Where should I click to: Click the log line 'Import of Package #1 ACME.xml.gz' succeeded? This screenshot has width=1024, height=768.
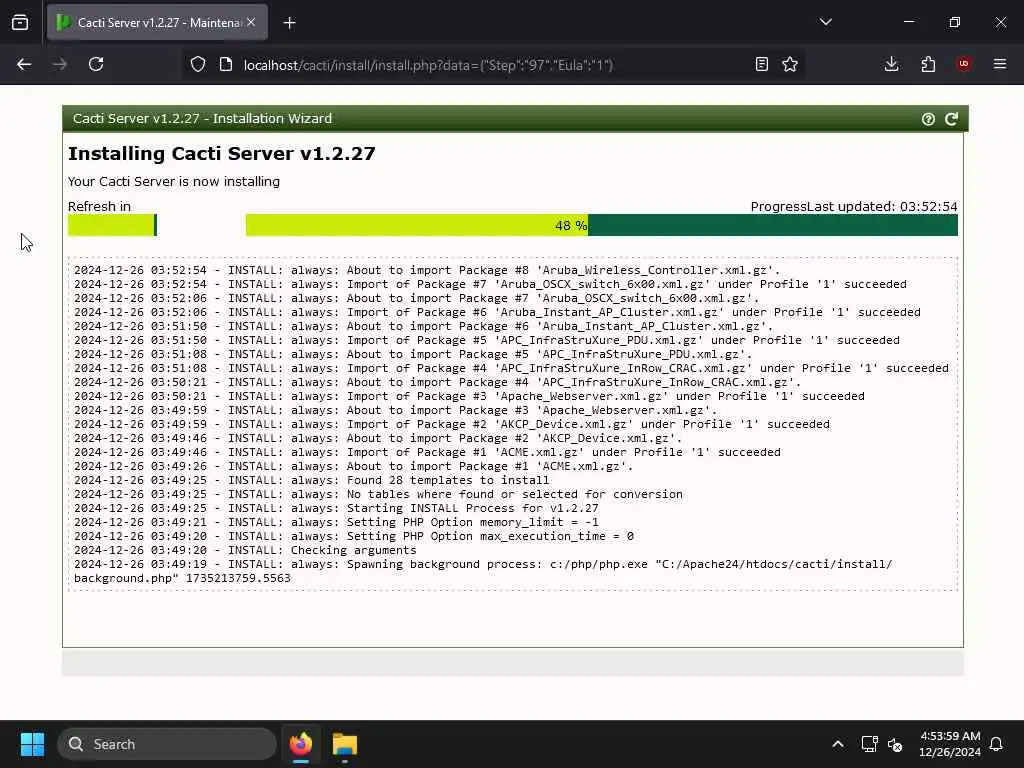click(427, 452)
